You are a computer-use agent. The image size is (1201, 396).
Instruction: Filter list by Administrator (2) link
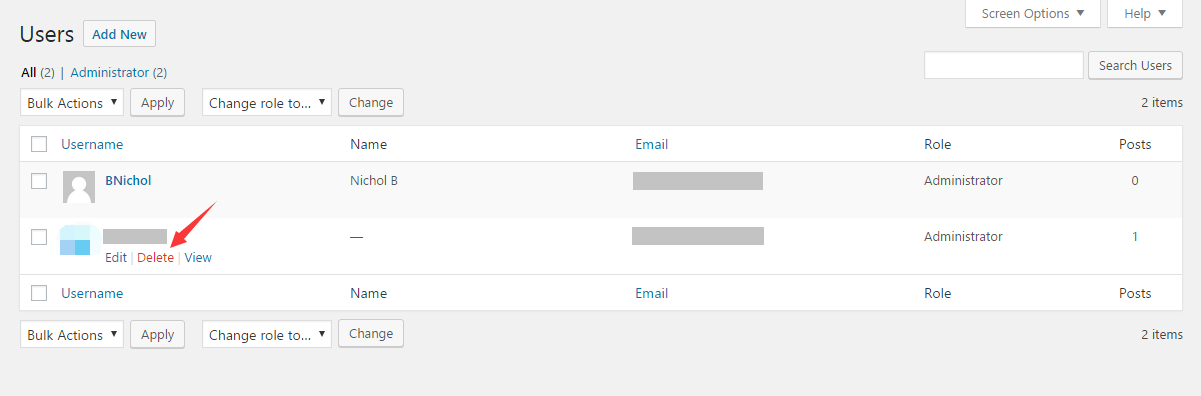tap(119, 72)
